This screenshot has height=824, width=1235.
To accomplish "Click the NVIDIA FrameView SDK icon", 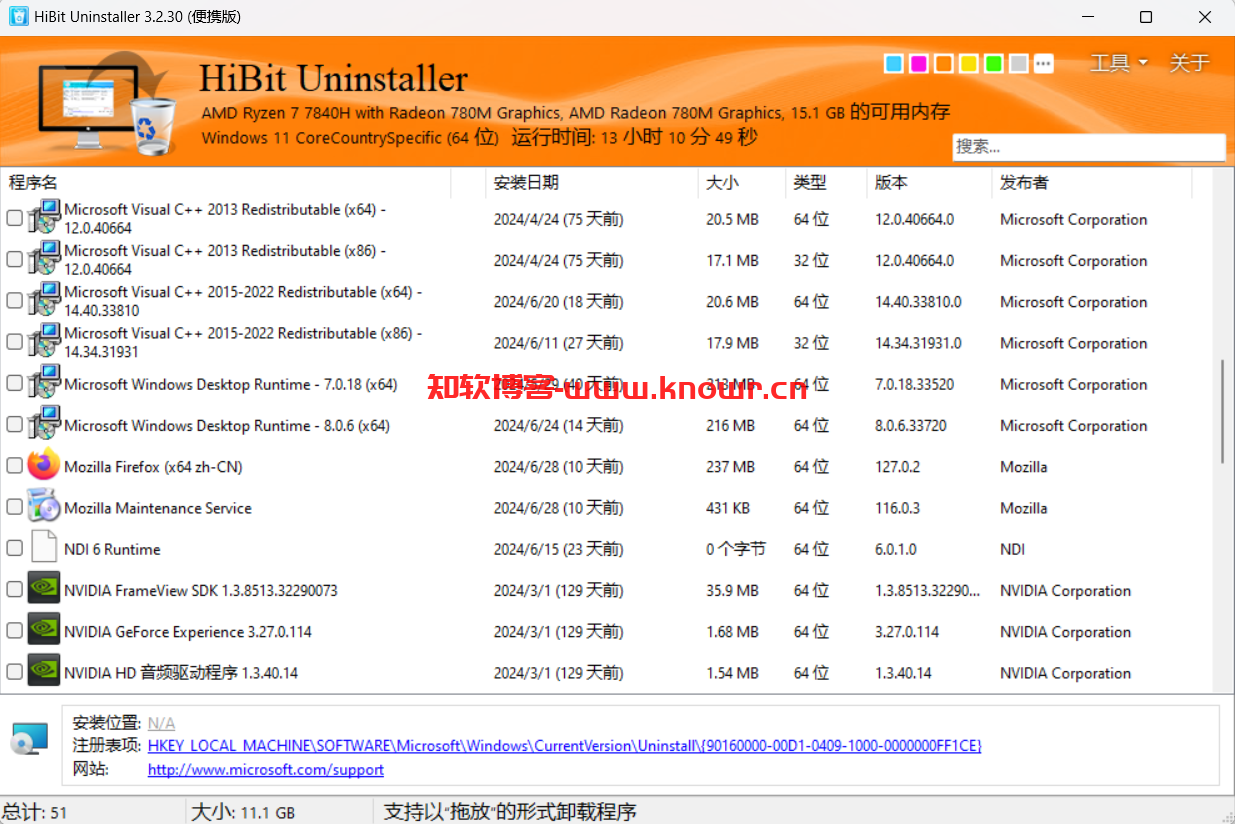I will pos(44,589).
